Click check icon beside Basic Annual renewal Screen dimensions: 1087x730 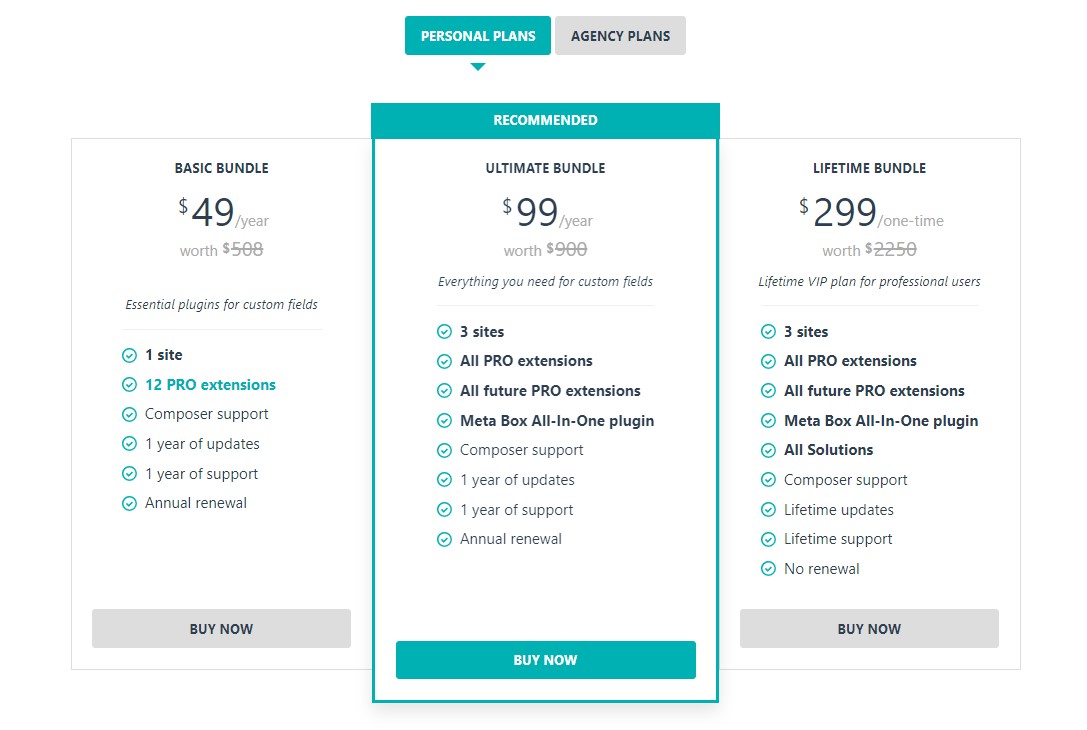pos(130,503)
